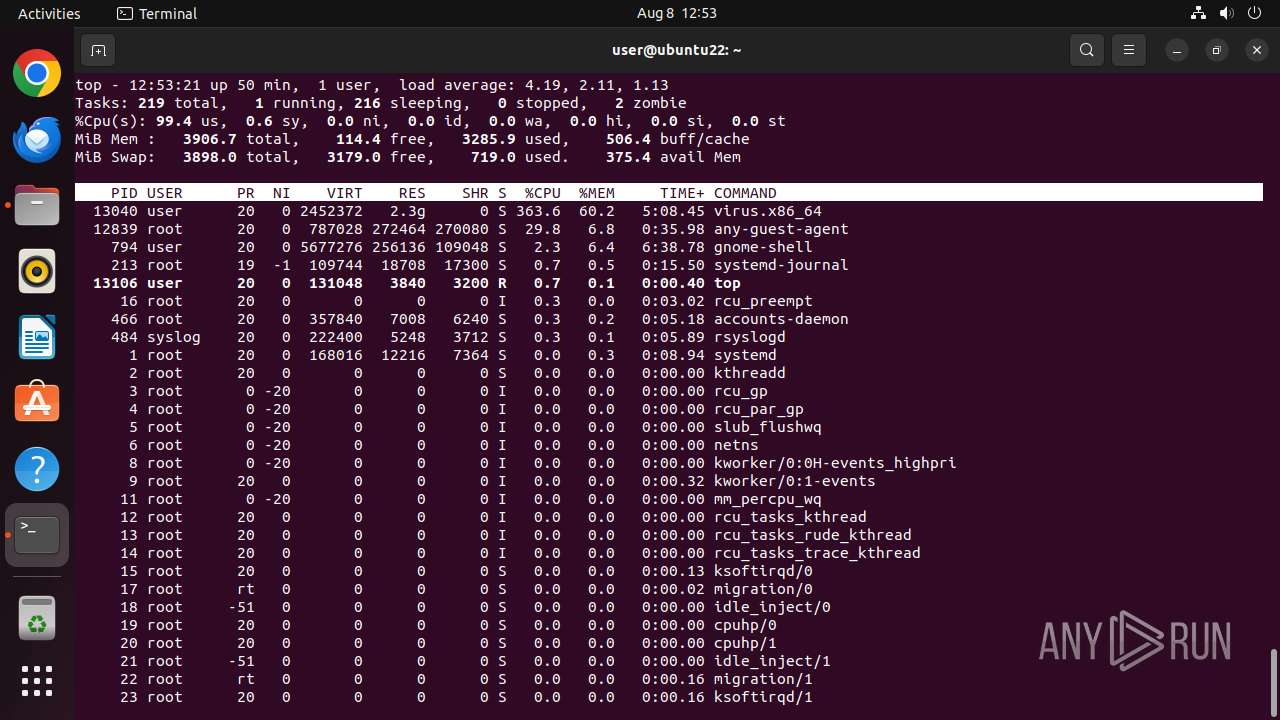Open Google Chrome from the dock
Screen dimensions: 1280x720
37,73
